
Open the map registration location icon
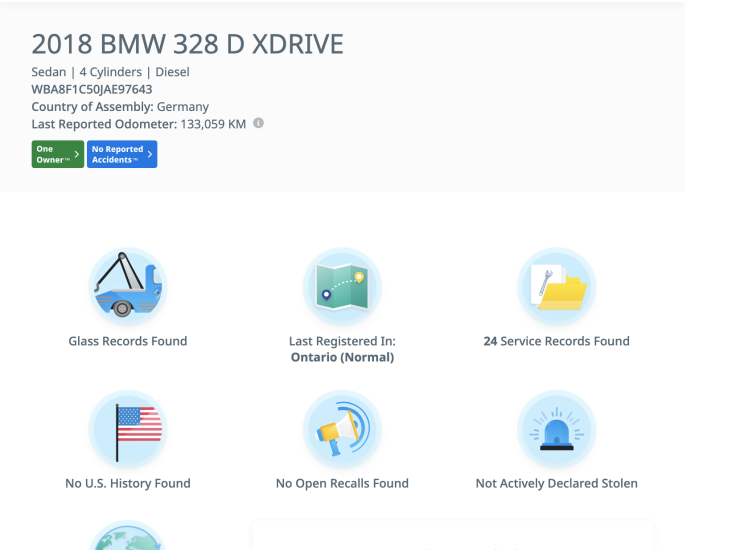pyautogui.click(x=342, y=286)
